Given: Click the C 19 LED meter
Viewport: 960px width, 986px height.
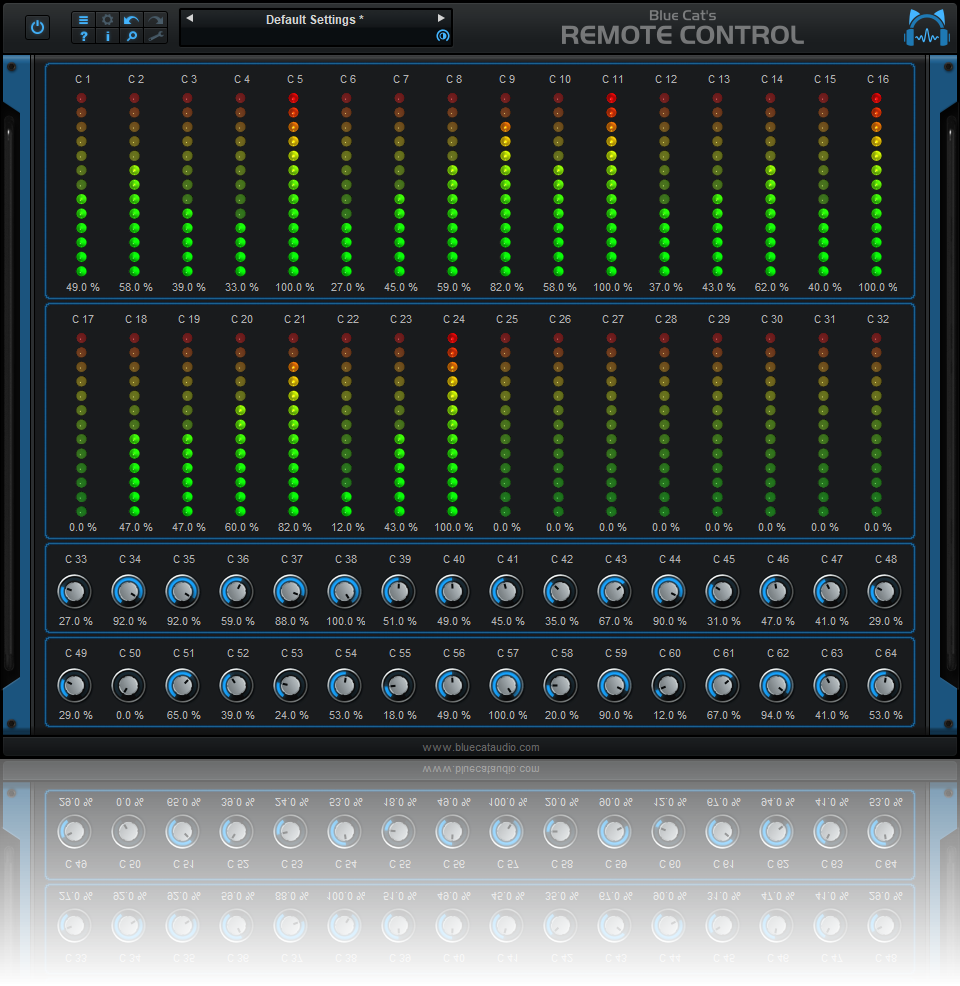Looking at the screenshot, I should click(187, 424).
